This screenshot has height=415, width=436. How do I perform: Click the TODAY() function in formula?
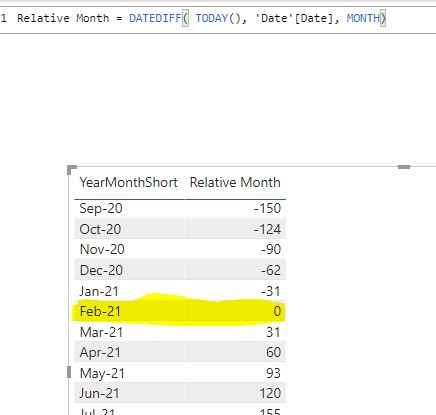[217, 18]
